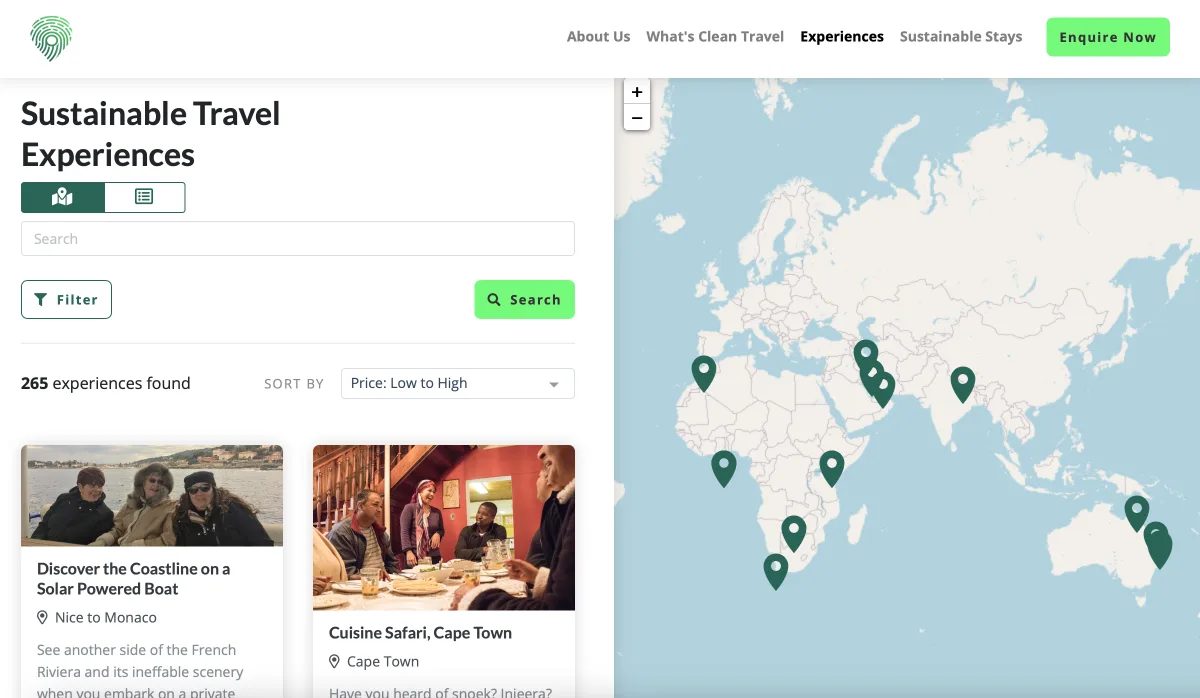Click the Oman area map pin
Screen dimensions: 1200x698
883,389
